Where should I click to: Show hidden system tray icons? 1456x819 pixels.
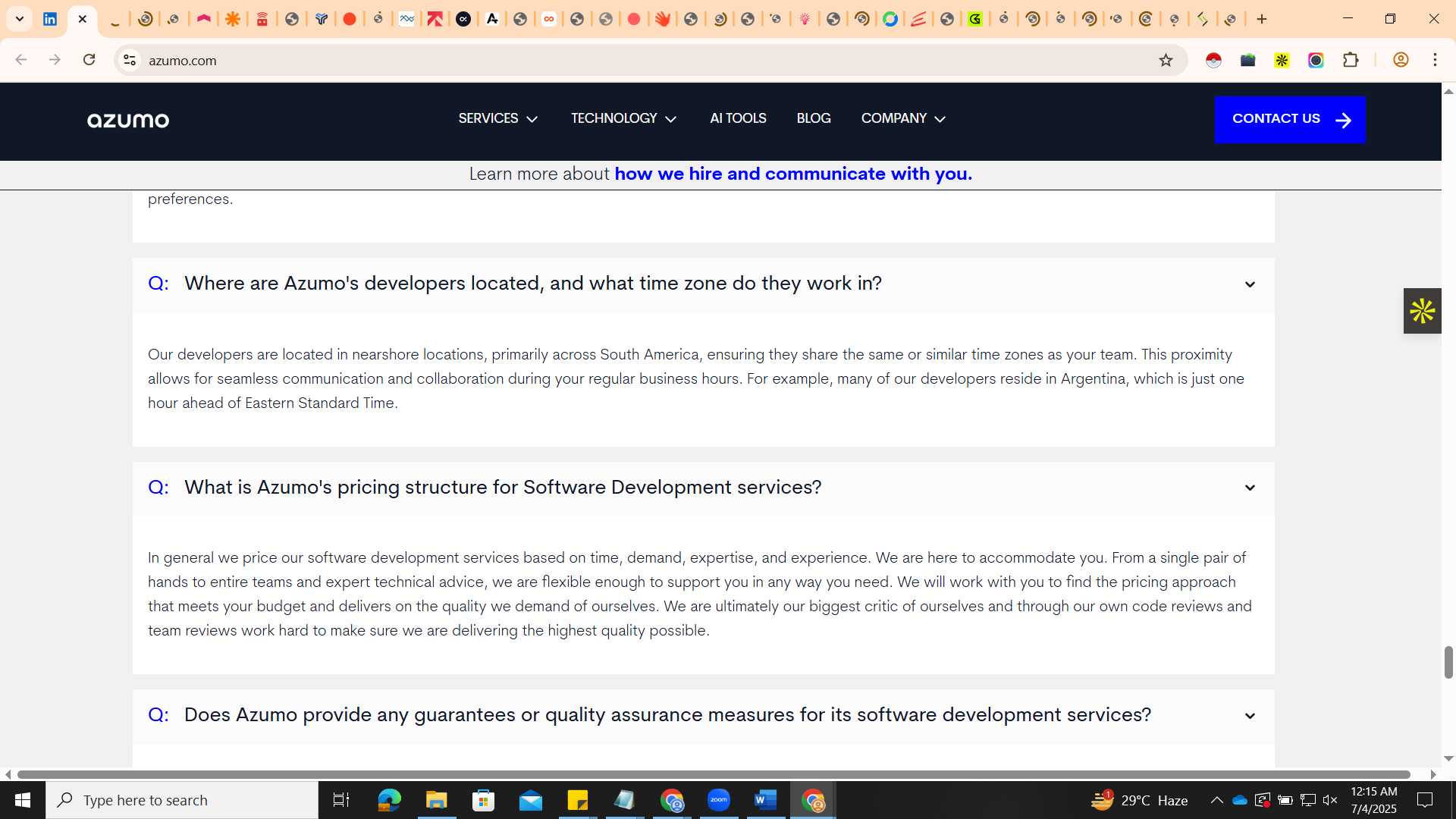[1216, 800]
